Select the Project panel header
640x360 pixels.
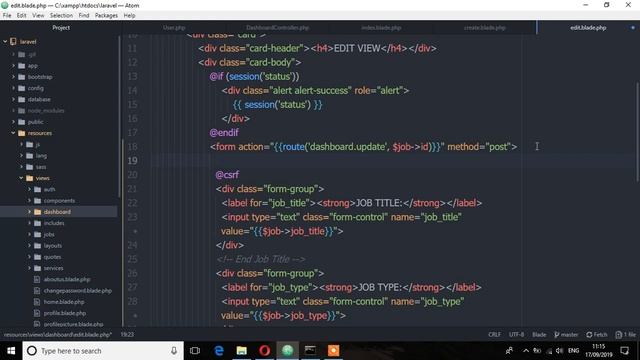click(x=61, y=28)
